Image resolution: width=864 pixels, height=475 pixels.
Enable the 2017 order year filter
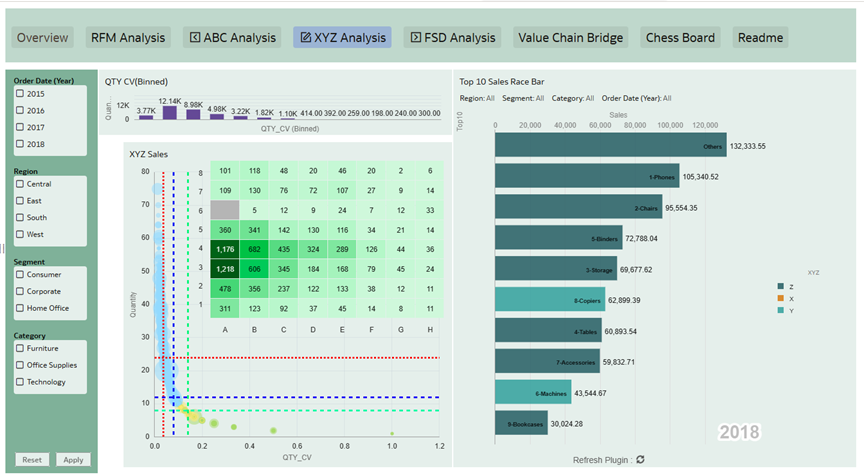20,127
